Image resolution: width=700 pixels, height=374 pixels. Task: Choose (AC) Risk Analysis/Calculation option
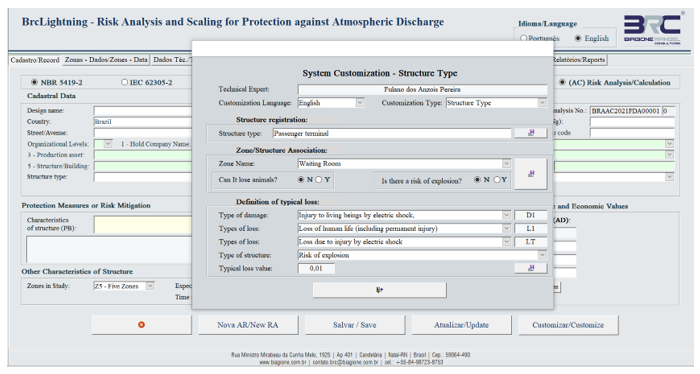click(562, 82)
